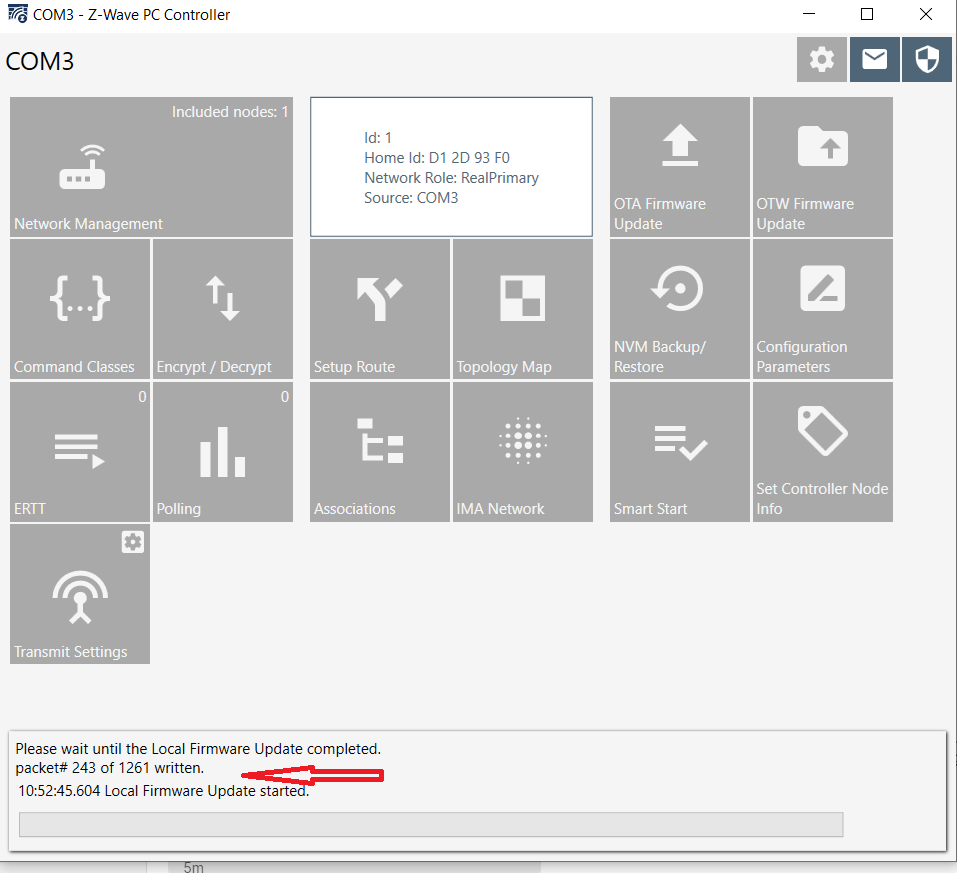Open the Transmit Settings tile

[x=80, y=594]
